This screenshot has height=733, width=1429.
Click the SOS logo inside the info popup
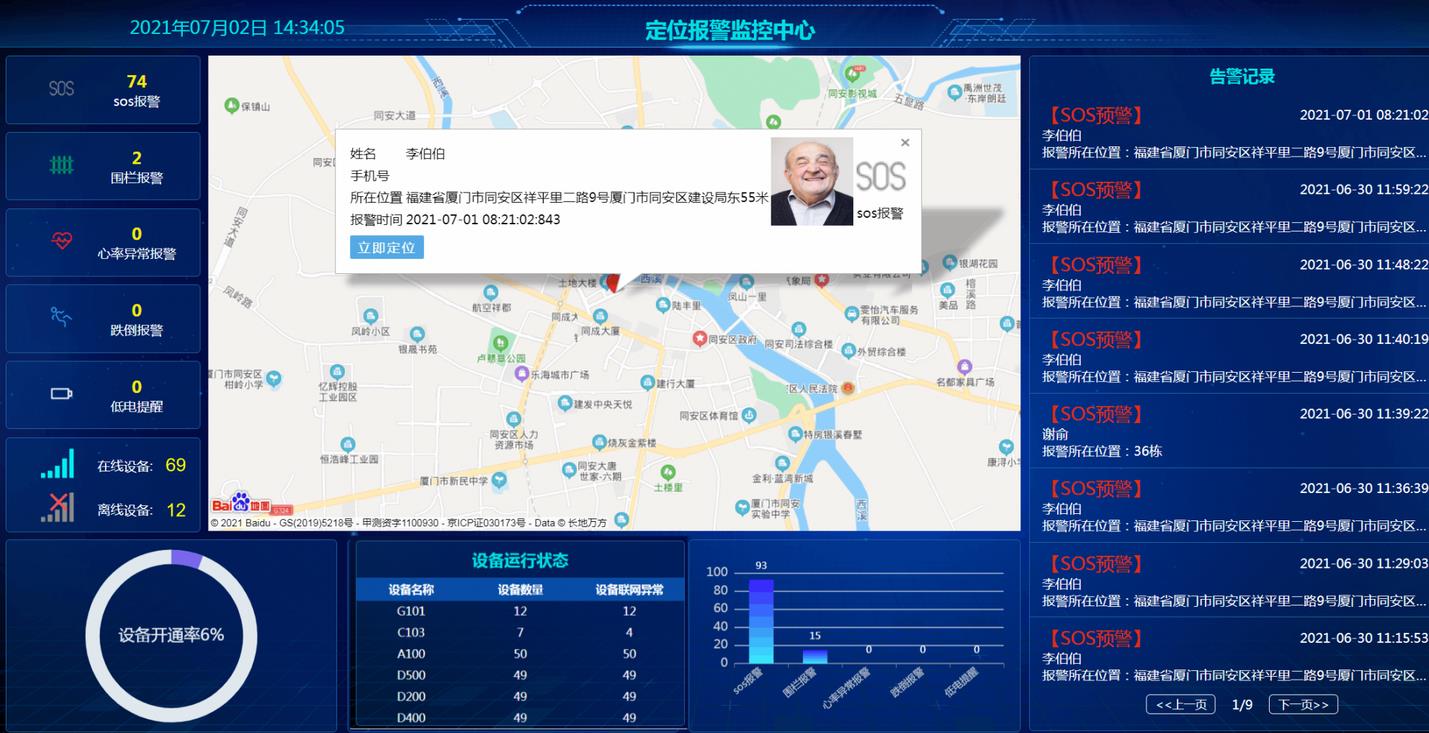click(x=880, y=176)
